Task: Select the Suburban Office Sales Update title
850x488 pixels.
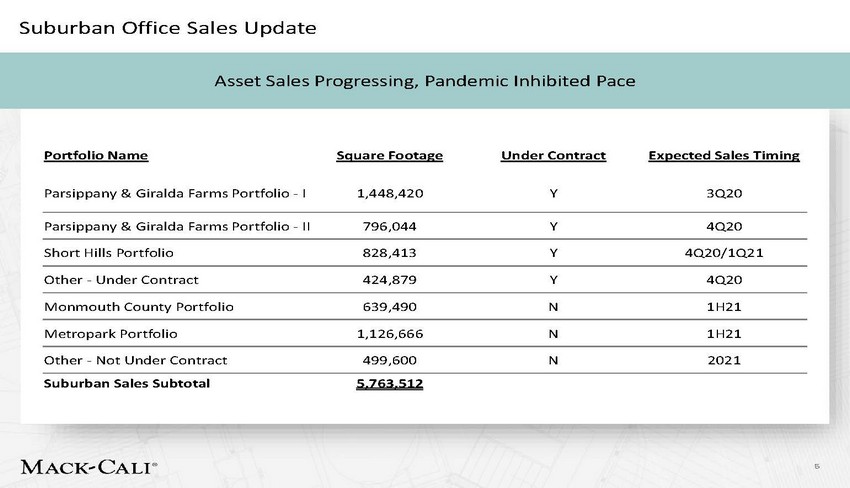Action: coord(169,27)
